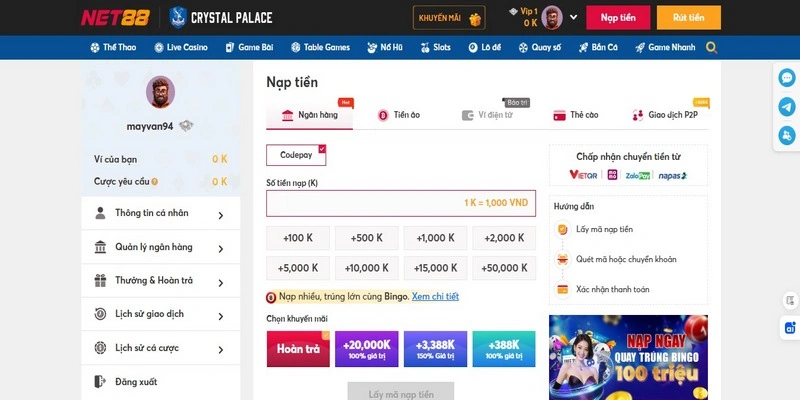This screenshot has width=800, height=400.
Task: Open Thưởng & Hoàn trả section
Action: coord(161,281)
